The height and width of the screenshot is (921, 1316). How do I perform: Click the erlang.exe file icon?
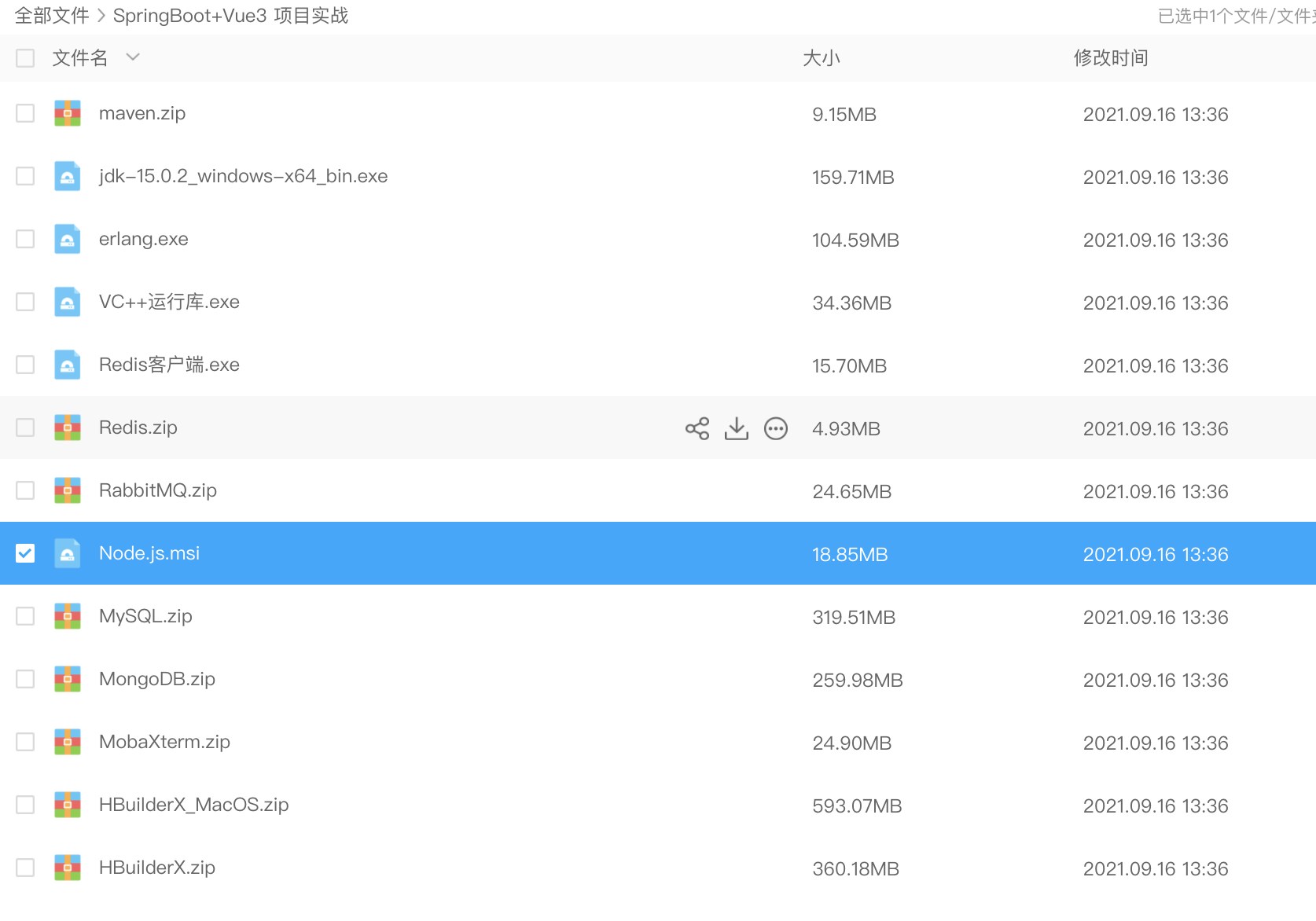[x=68, y=239]
